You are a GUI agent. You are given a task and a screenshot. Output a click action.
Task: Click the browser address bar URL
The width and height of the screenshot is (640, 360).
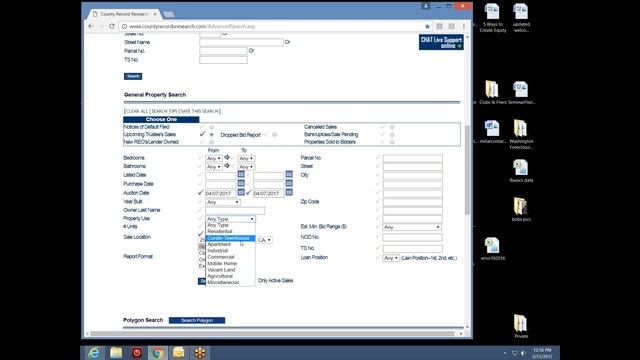(192, 26)
